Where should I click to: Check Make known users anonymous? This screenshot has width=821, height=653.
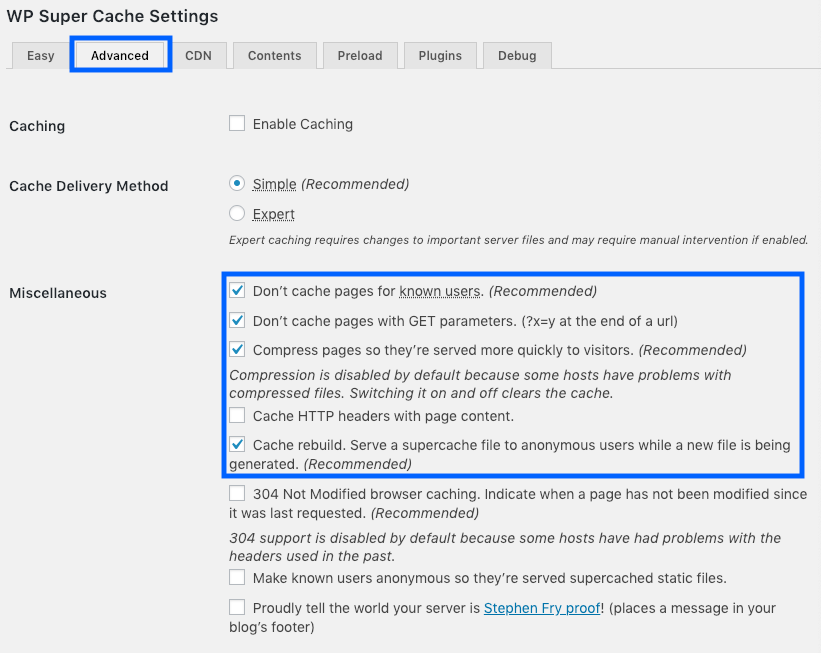(x=237, y=578)
